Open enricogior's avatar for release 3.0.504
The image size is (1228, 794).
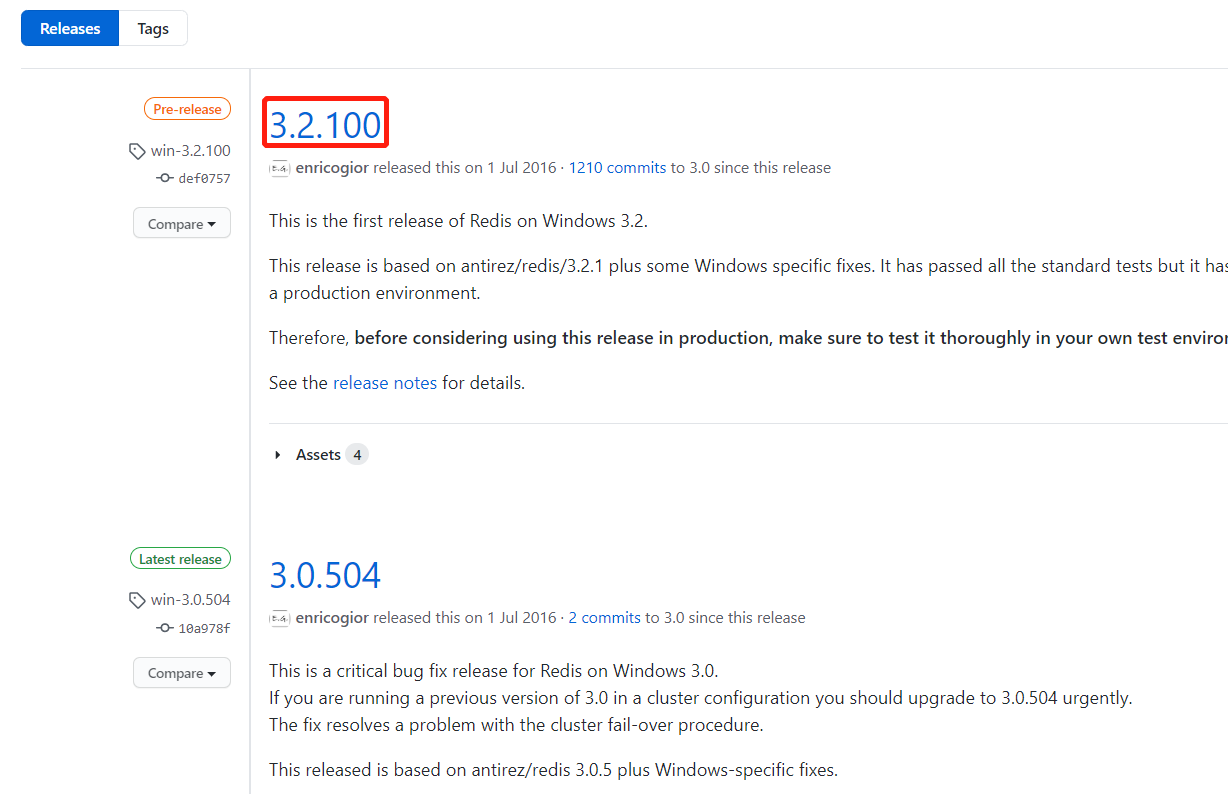[279, 618]
